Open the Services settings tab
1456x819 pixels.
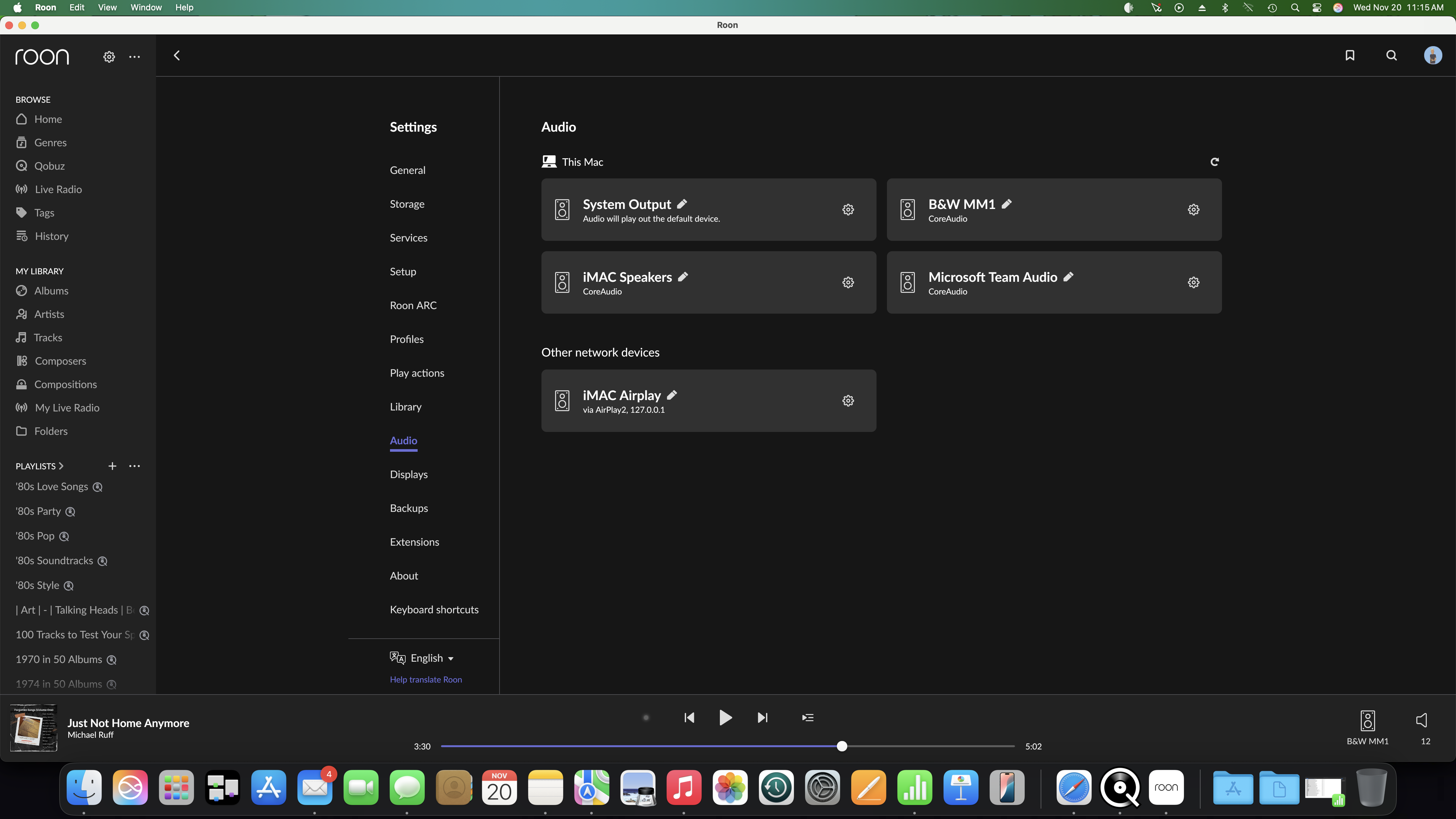coord(408,238)
